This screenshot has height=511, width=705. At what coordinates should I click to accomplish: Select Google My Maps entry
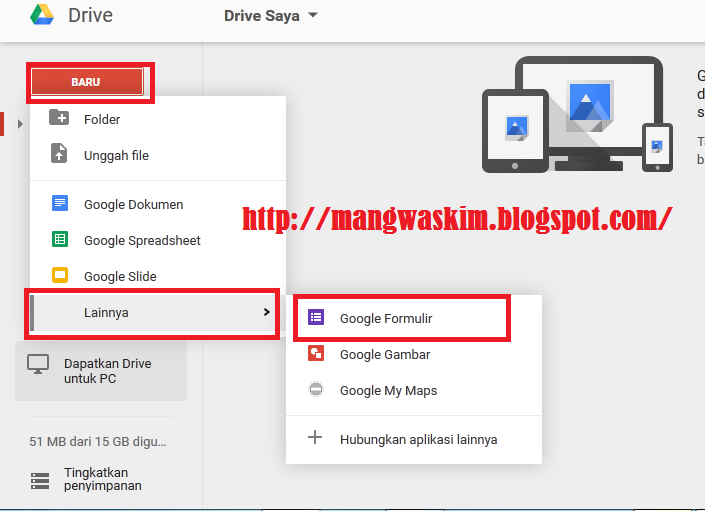[414, 390]
